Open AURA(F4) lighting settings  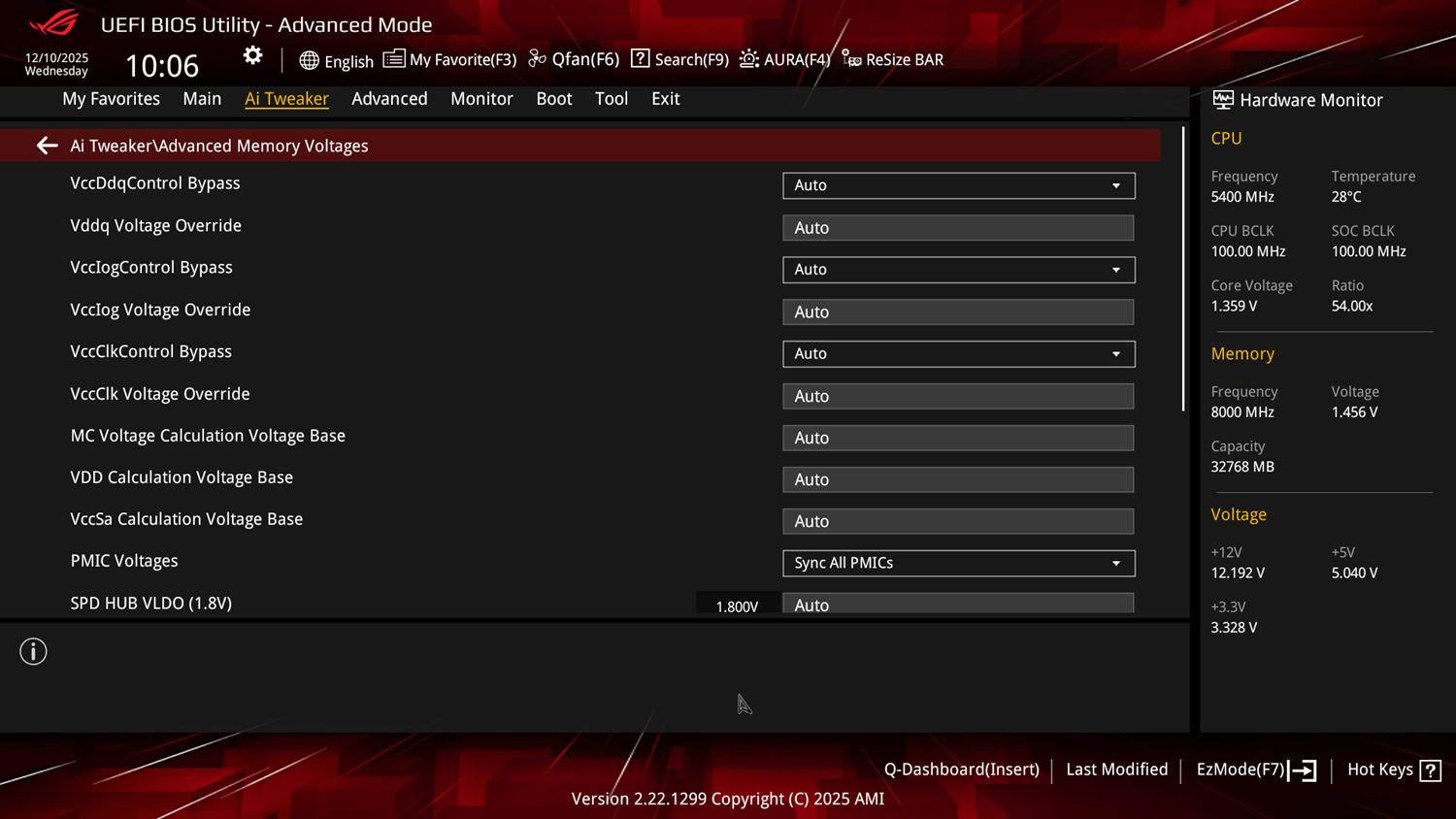pos(748,59)
